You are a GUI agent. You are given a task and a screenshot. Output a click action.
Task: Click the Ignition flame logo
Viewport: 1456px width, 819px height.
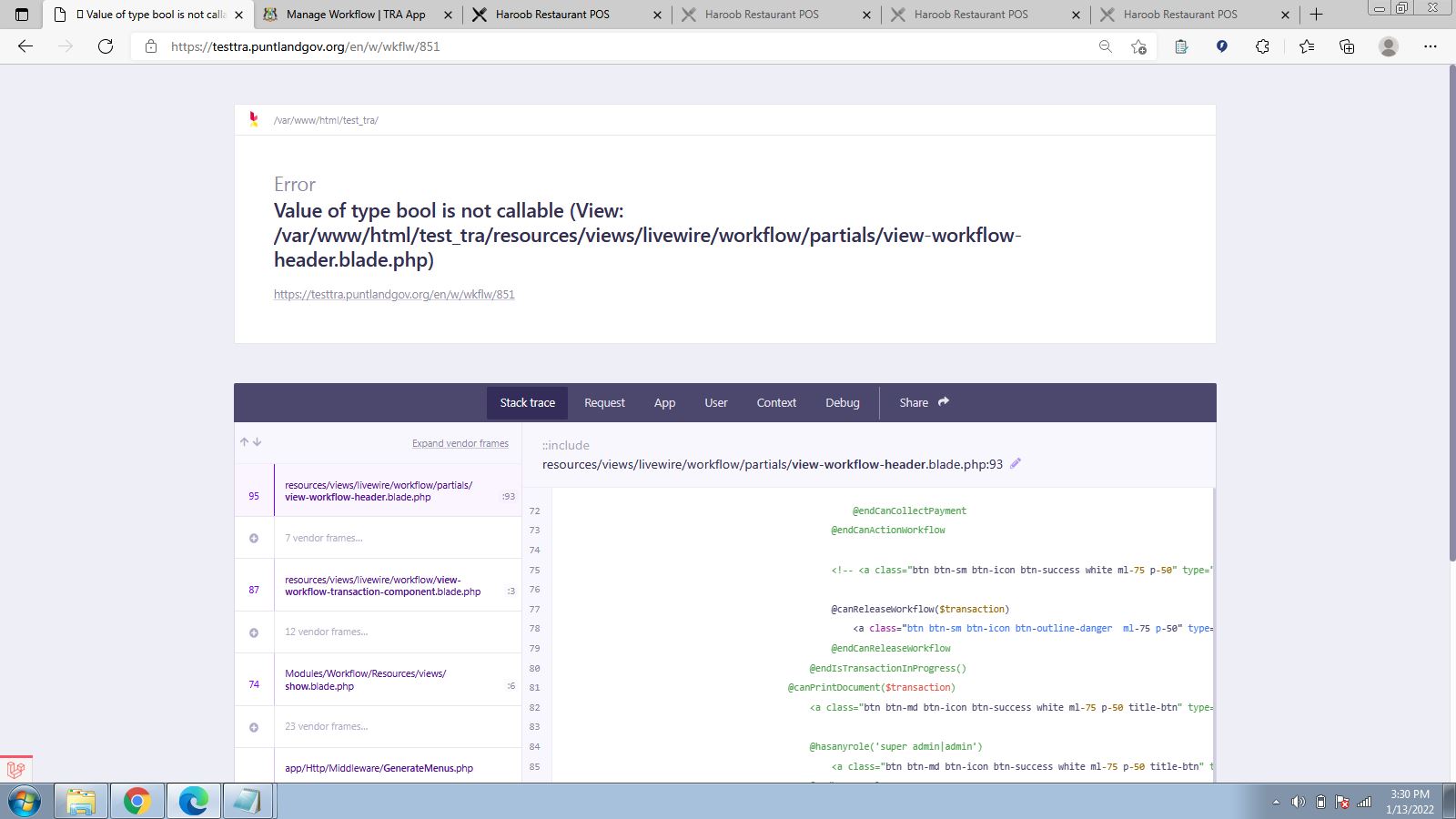tap(254, 119)
